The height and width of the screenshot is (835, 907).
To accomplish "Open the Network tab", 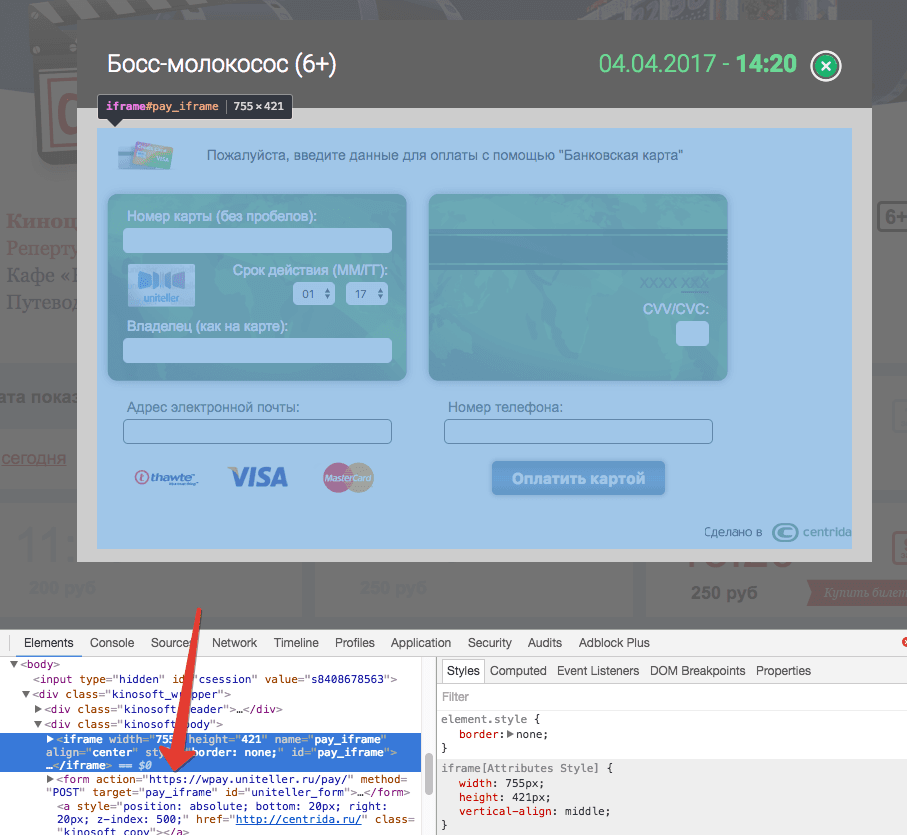I will (x=234, y=643).
